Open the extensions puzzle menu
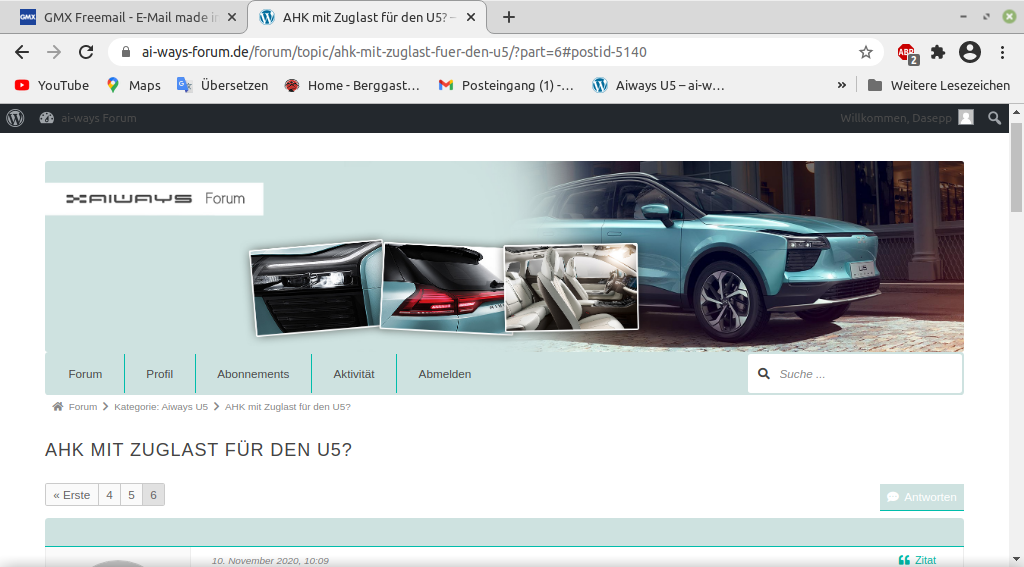 coord(938,52)
